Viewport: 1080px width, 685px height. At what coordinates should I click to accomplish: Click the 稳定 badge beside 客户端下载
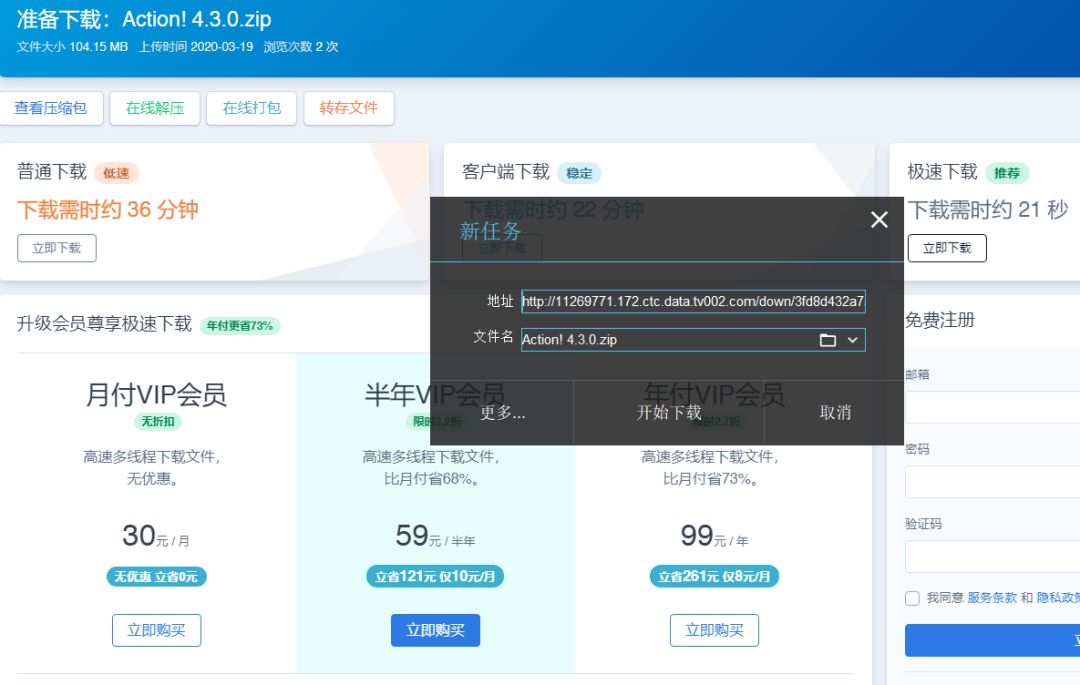[x=579, y=173]
